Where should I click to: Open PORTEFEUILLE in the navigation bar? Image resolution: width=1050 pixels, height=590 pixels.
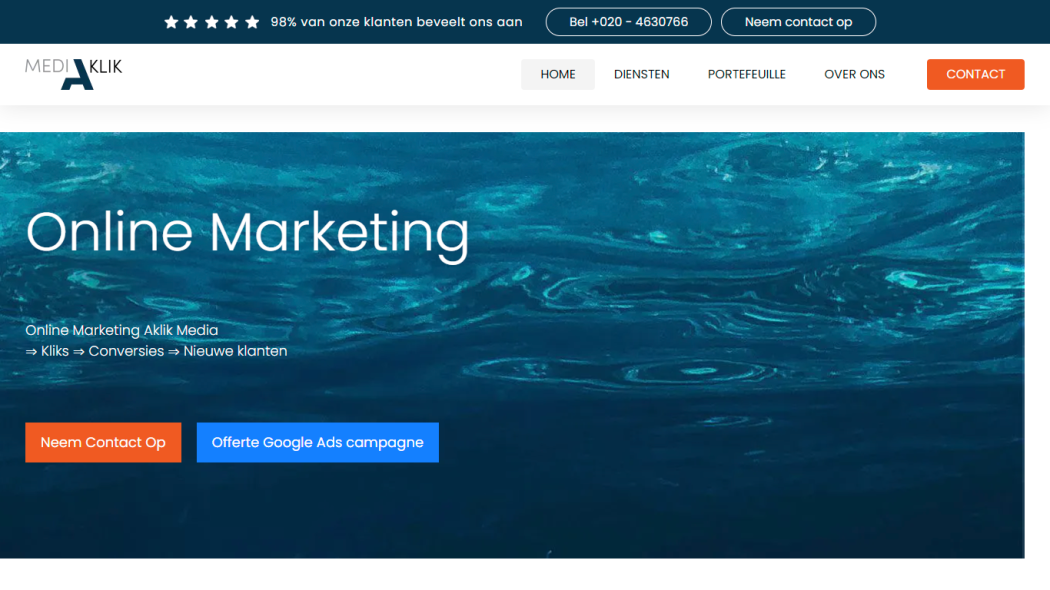(x=746, y=74)
